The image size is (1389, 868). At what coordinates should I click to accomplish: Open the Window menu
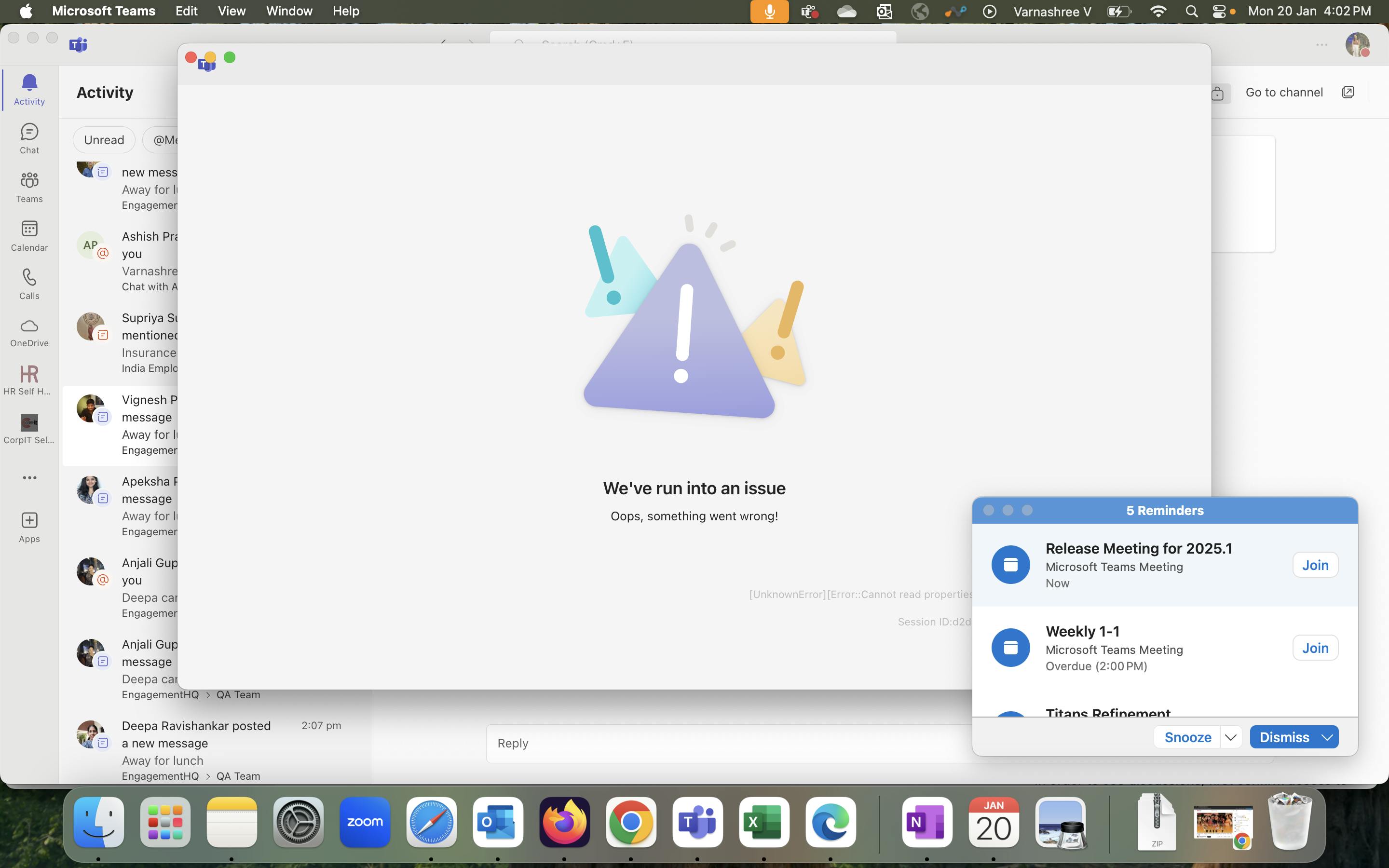[289, 12]
